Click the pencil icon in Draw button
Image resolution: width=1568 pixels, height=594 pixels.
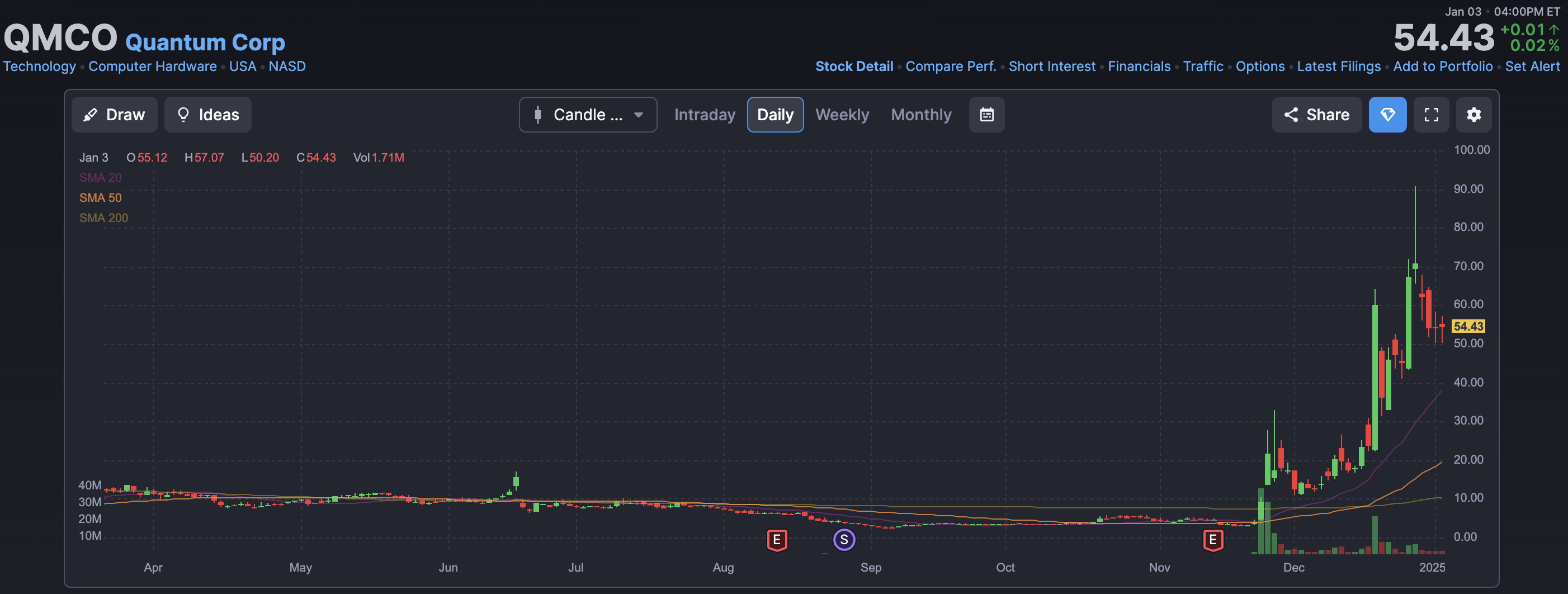90,115
